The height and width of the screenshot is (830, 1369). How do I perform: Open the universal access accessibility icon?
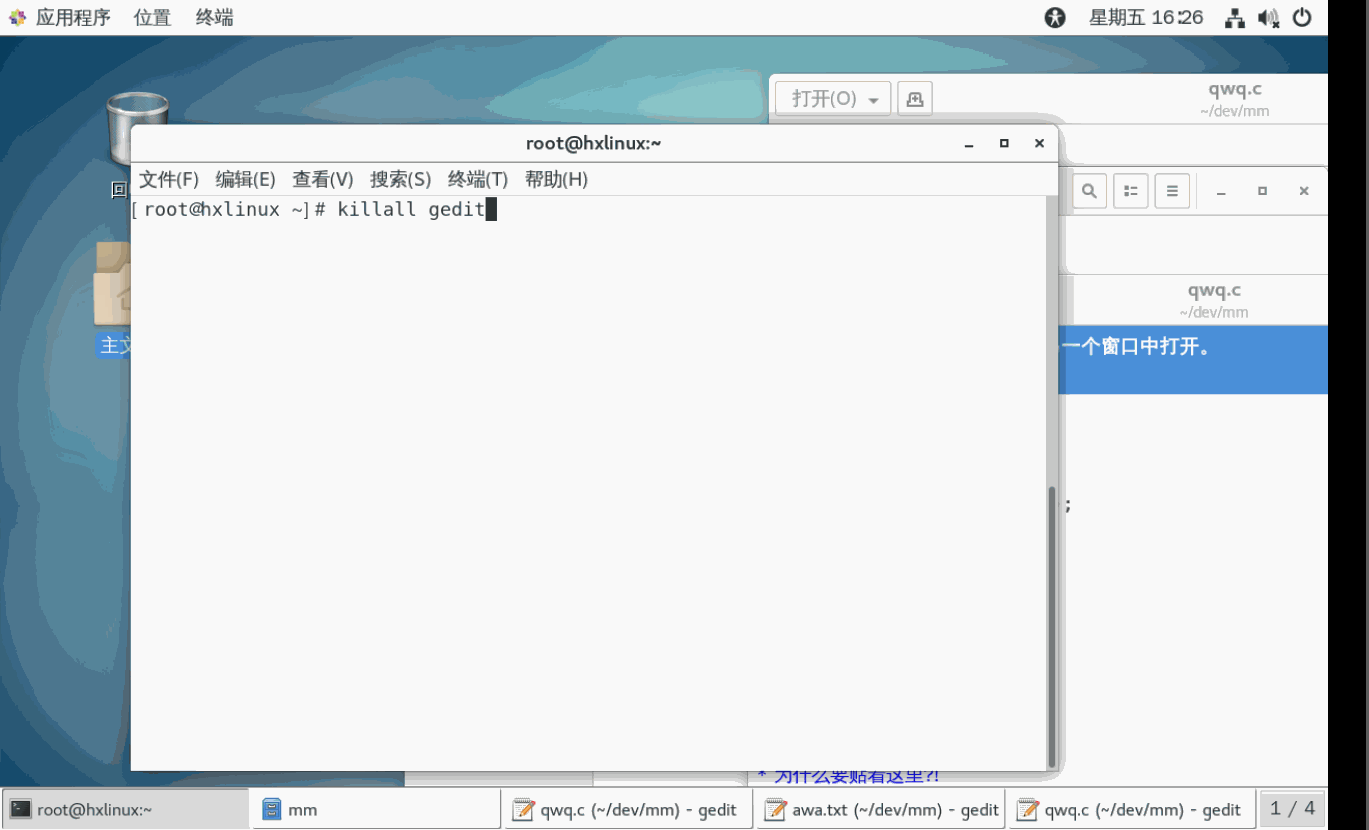1055,17
